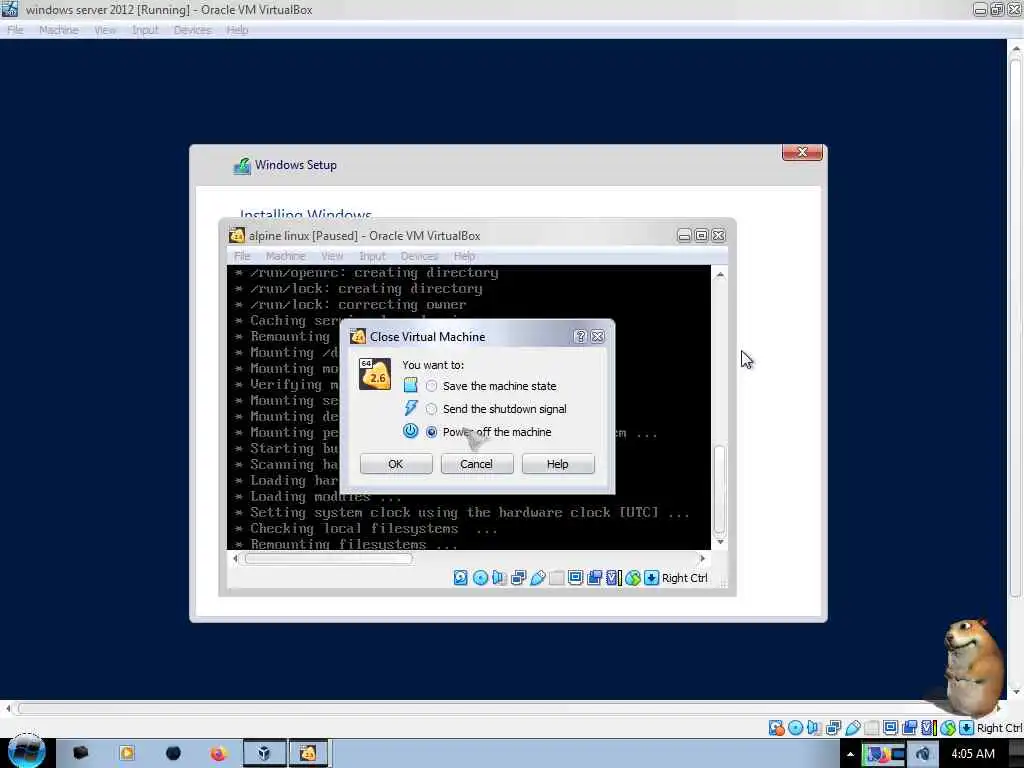Show hidden tray icons arrow
The height and width of the screenshot is (768, 1024).
850,754
